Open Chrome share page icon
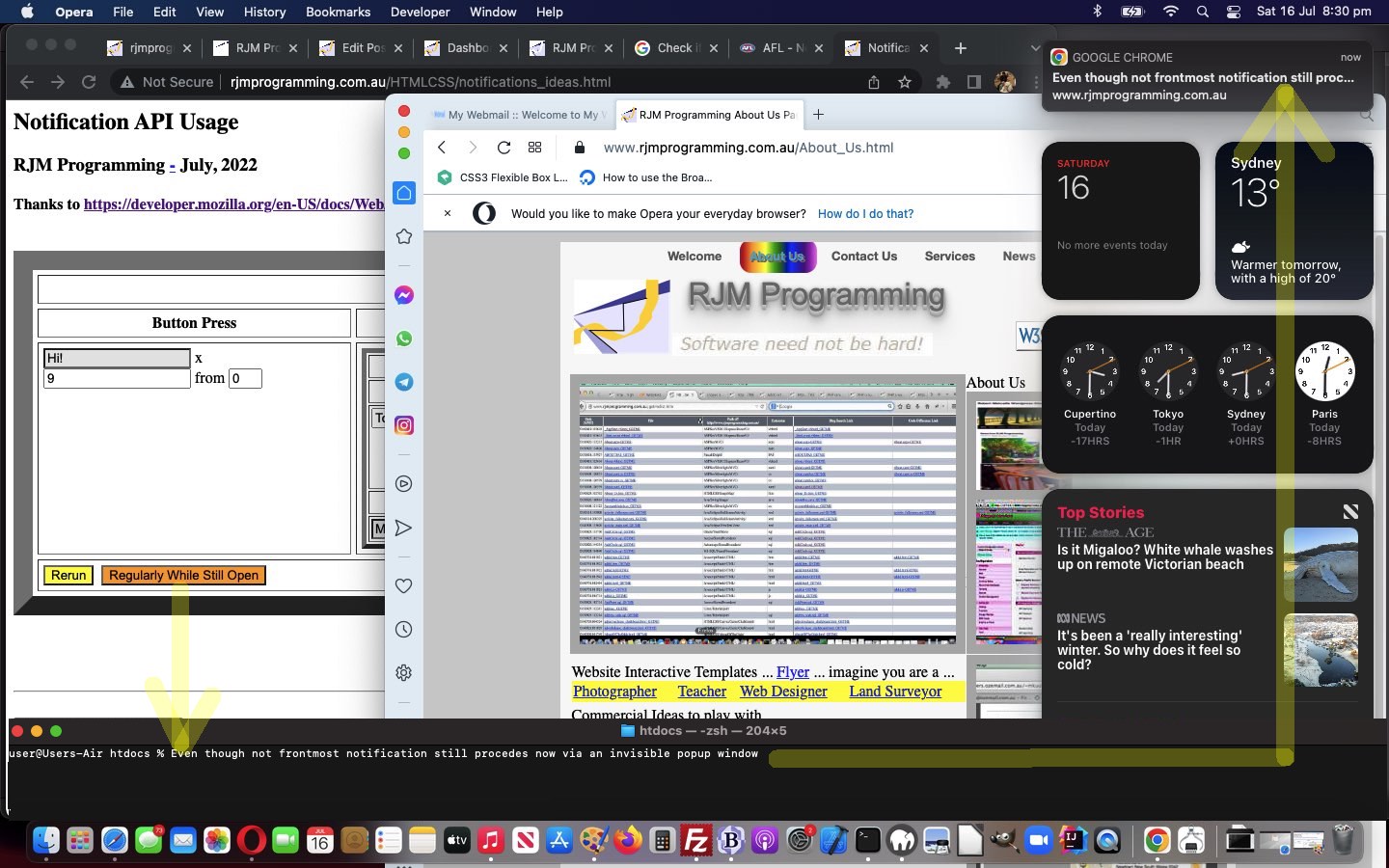The image size is (1389, 868). coord(874,82)
